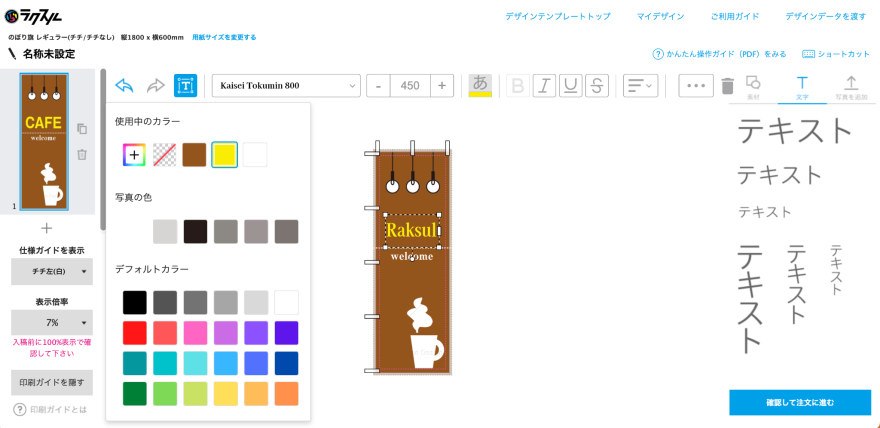
Task: Select the transparent no-color swatch
Action: point(164,155)
